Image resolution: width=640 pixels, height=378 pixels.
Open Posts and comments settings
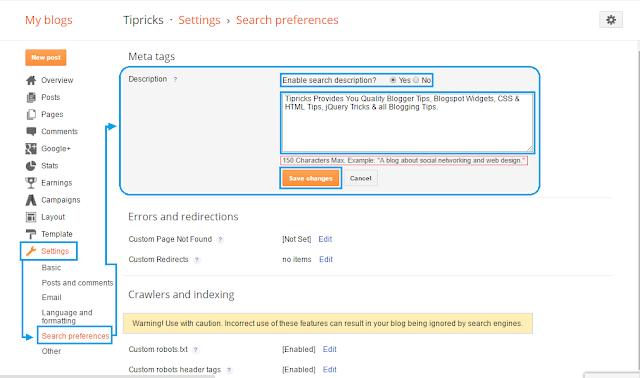77,283
